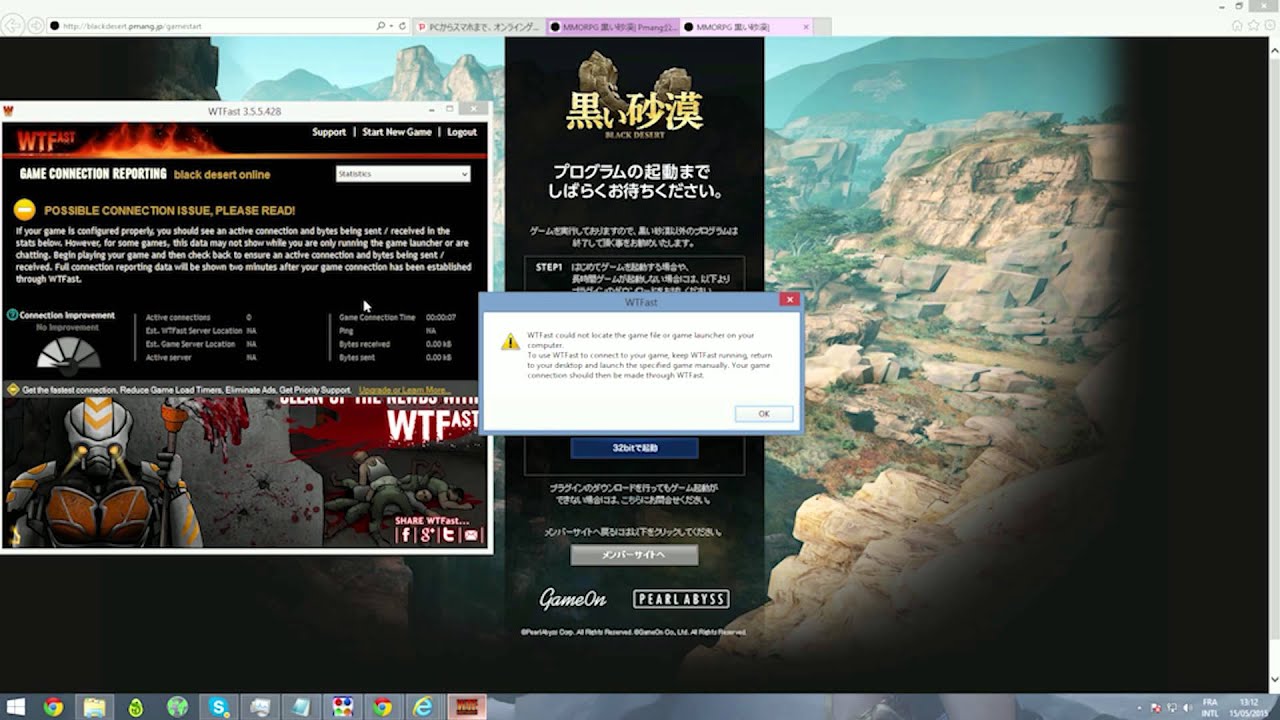Open Skype from the taskbar
This screenshot has width=1280, height=720.
pos(218,707)
